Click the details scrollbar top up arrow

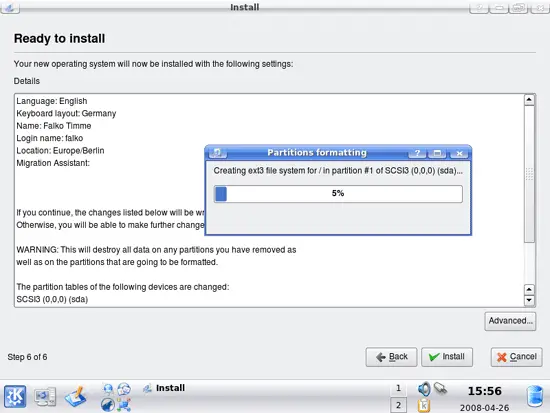(x=529, y=100)
